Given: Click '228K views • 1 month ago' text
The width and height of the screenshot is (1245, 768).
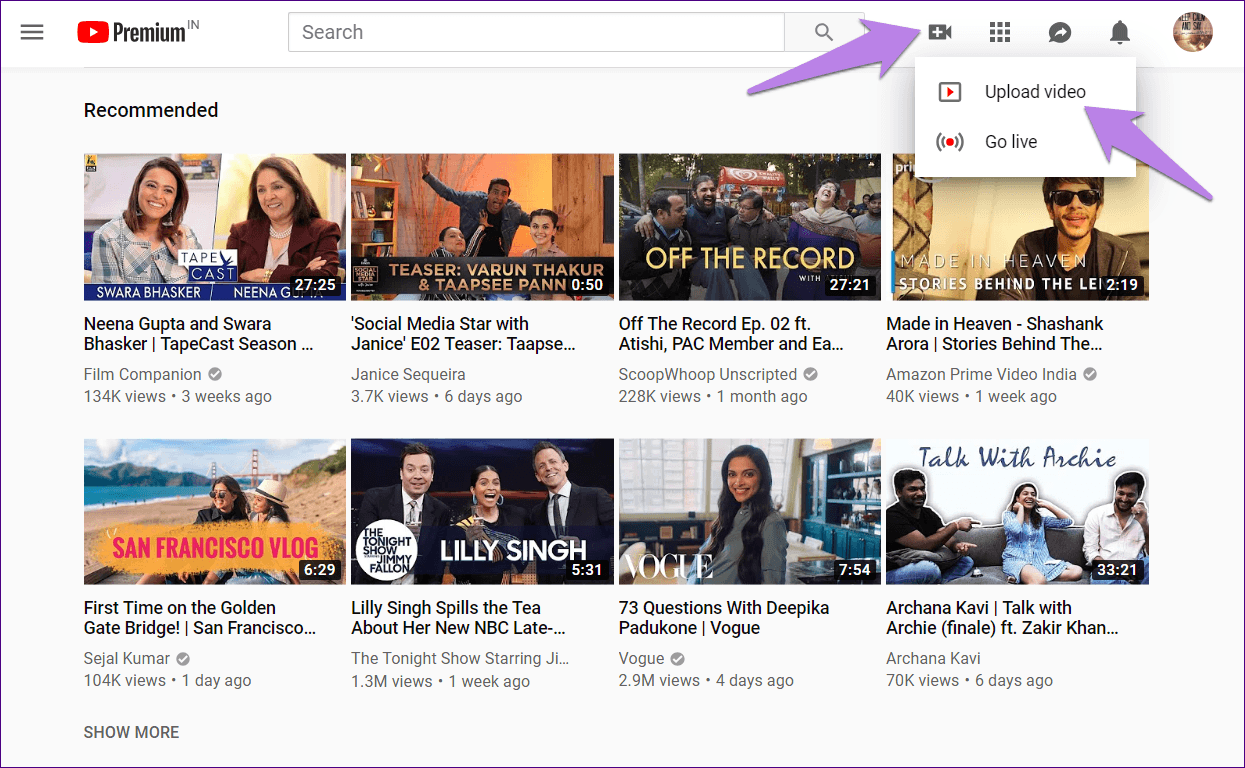Looking at the screenshot, I should 713,396.
